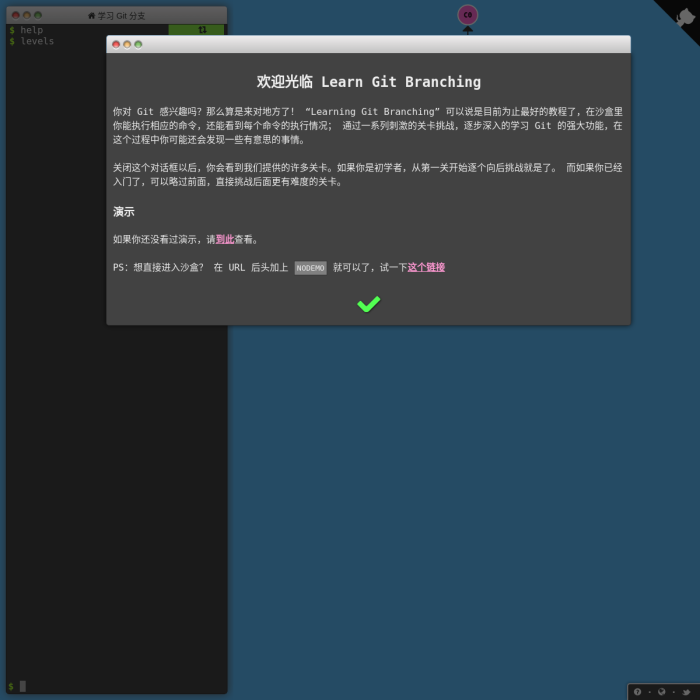Click the green button on terminal window
This screenshot has height=700, width=700.
tap(37, 15)
